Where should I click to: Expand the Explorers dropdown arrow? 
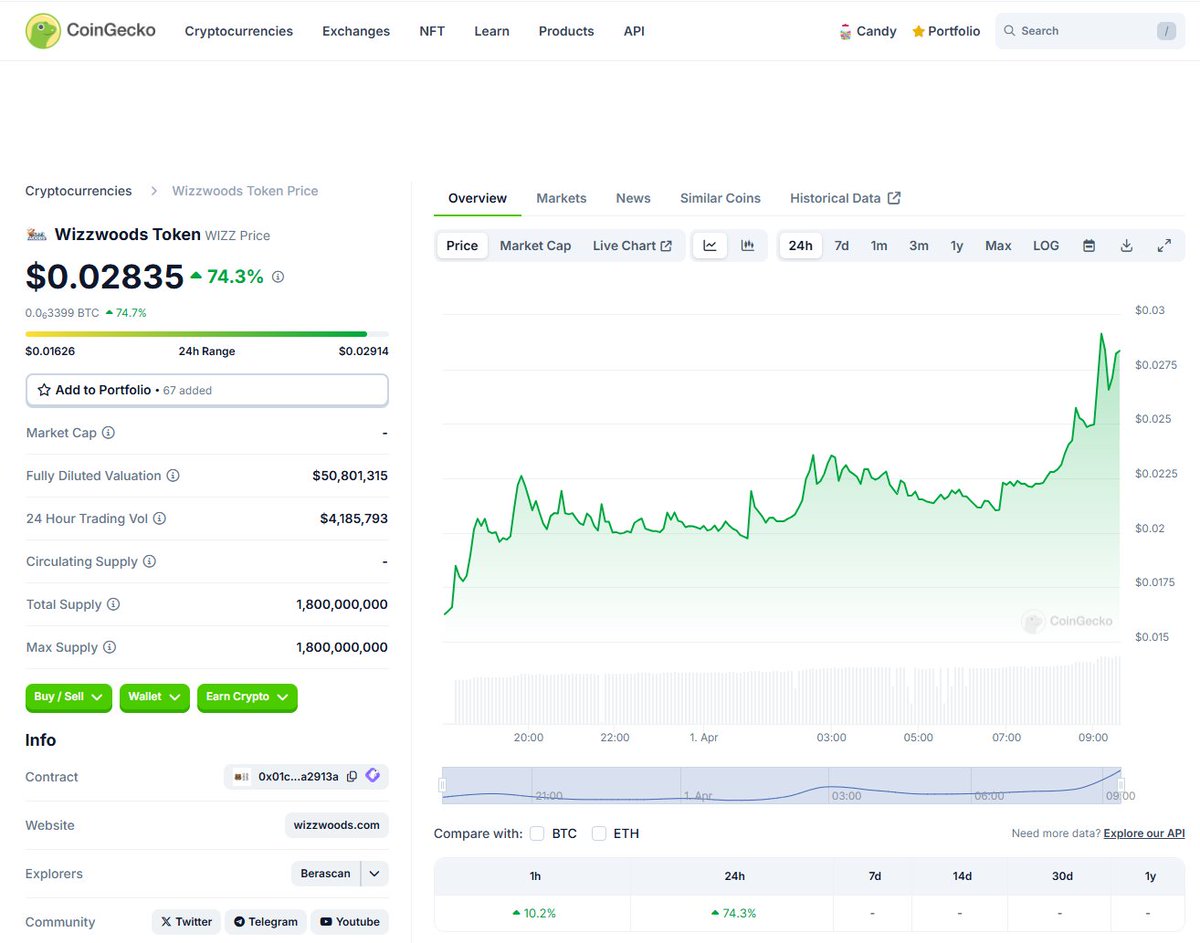point(374,873)
